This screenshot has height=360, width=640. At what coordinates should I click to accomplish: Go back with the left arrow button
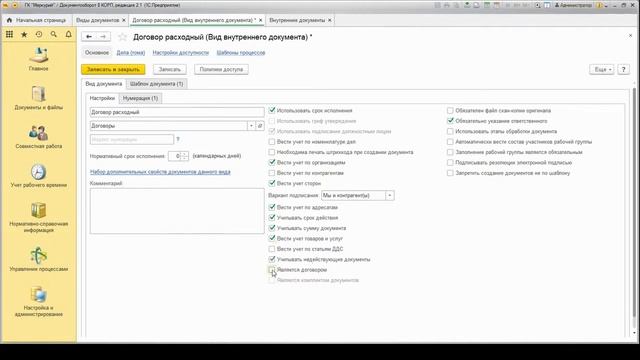89,37
